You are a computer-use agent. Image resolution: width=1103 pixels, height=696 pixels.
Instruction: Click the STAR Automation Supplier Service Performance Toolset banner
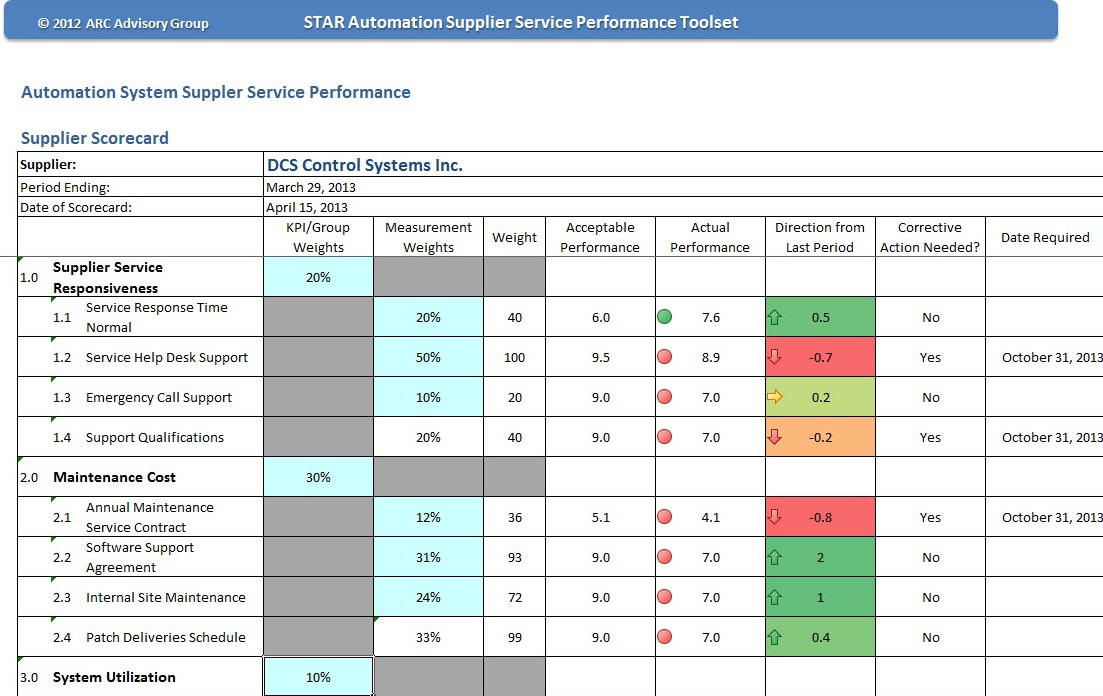click(521, 22)
